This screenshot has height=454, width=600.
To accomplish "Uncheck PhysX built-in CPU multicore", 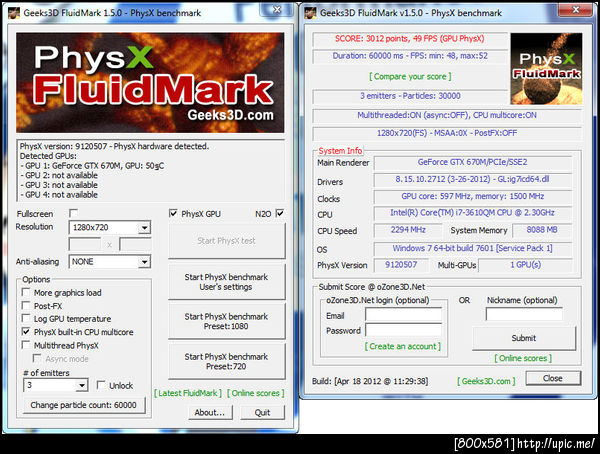I will 26,332.
